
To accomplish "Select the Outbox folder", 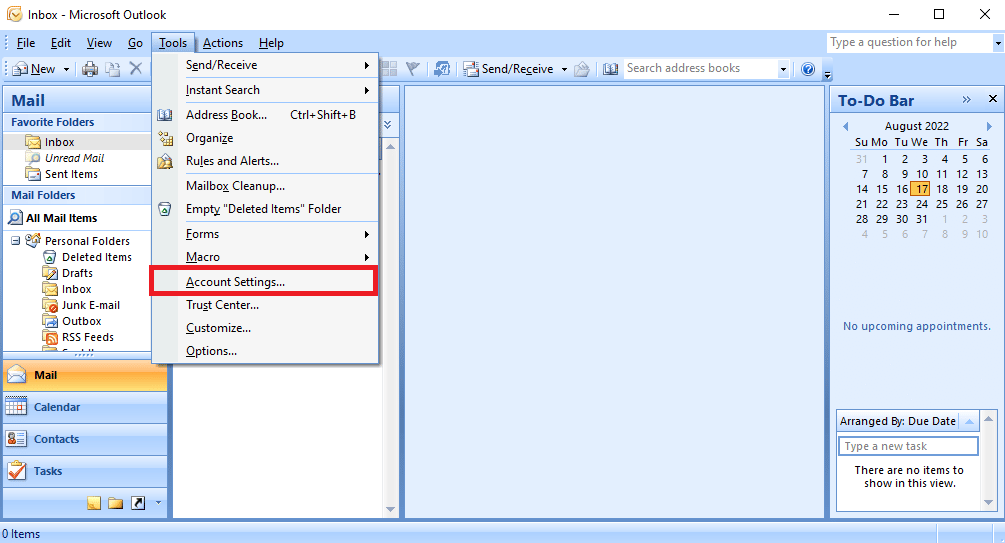I will click(x=81, y=321).
